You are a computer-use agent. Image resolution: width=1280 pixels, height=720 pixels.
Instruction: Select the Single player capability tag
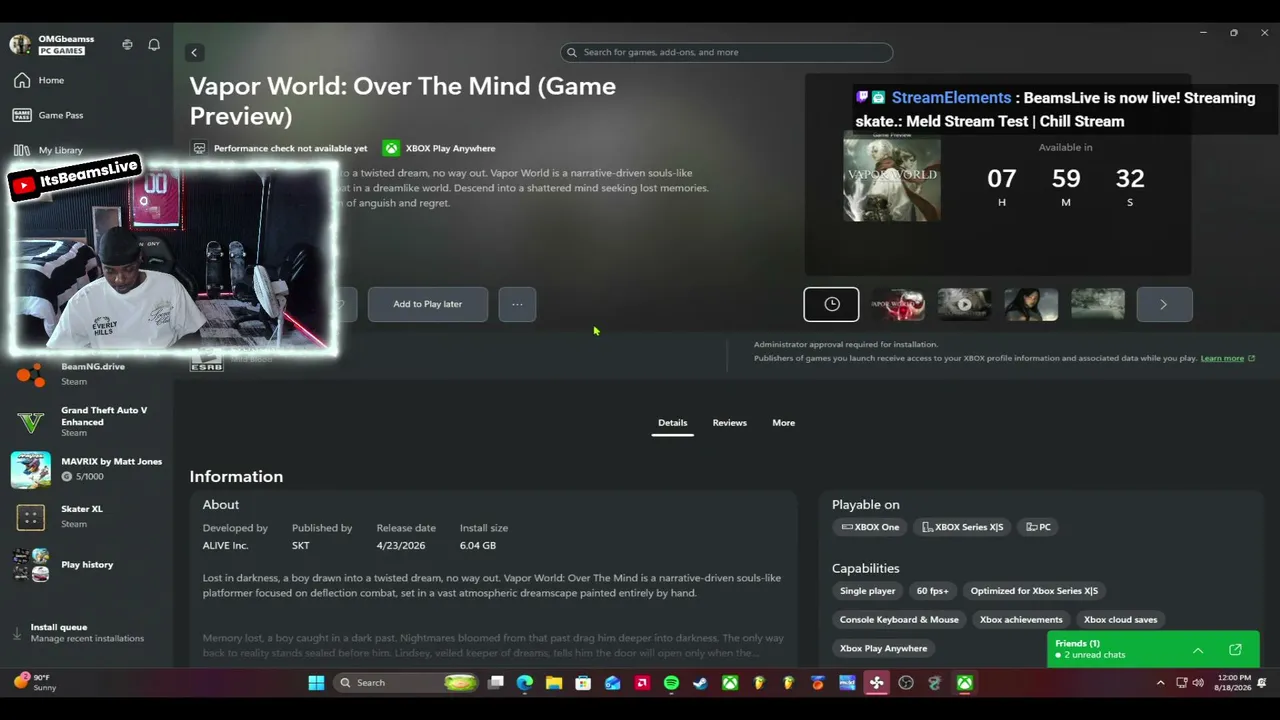coord(868,591)
